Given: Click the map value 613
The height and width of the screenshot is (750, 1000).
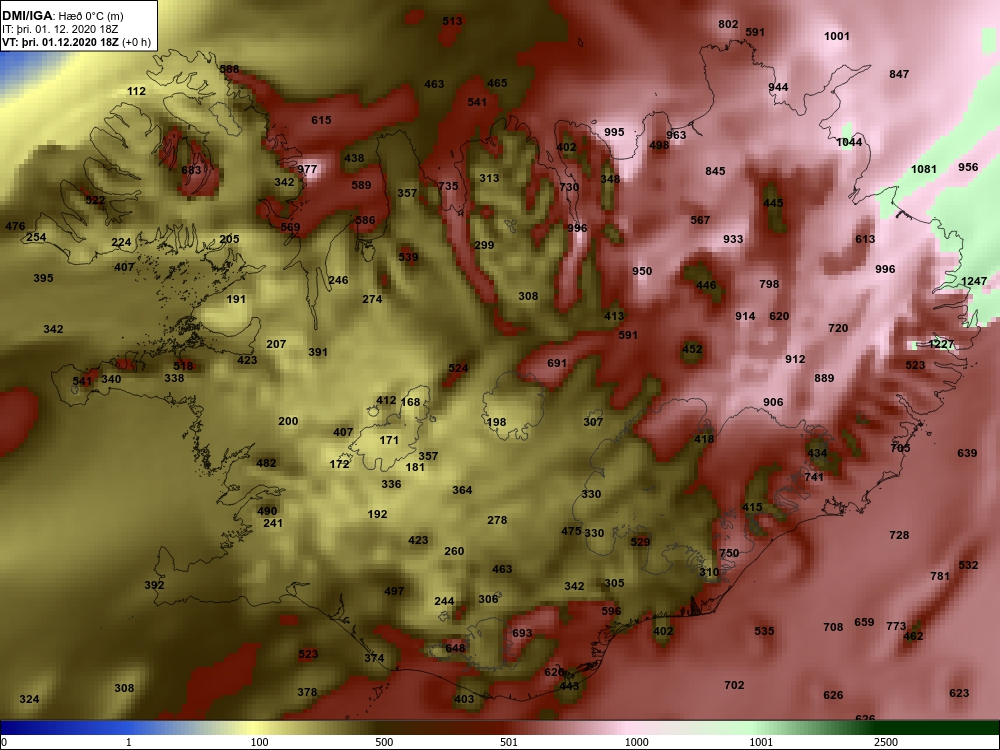Looking at the screenshot, I should (865, 239).
